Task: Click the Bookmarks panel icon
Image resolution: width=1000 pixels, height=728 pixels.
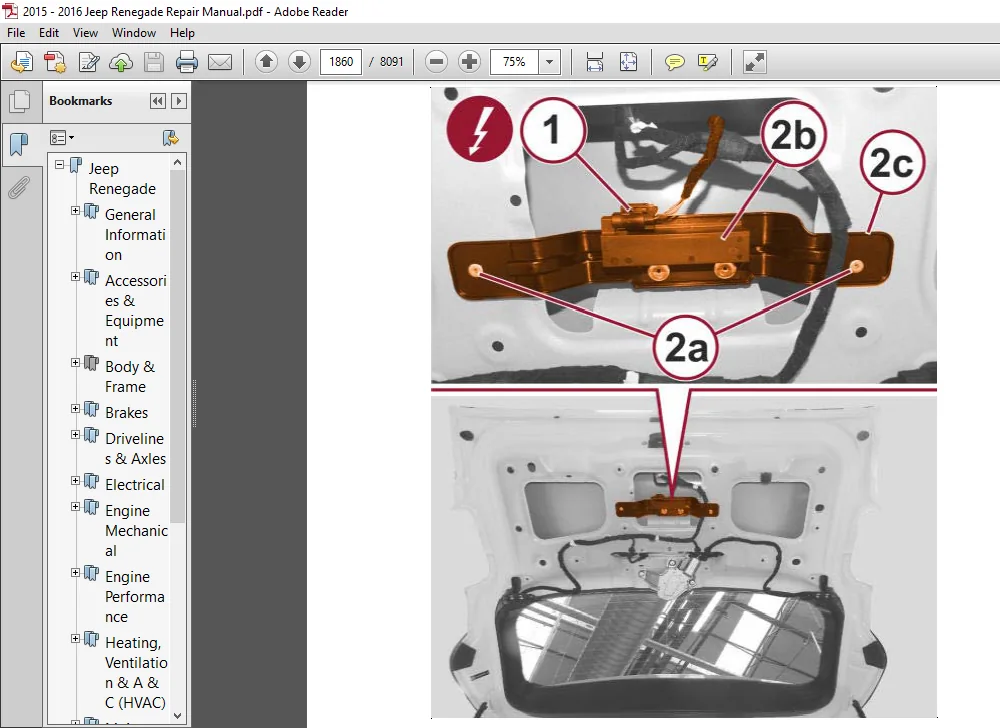Action: 20,144
